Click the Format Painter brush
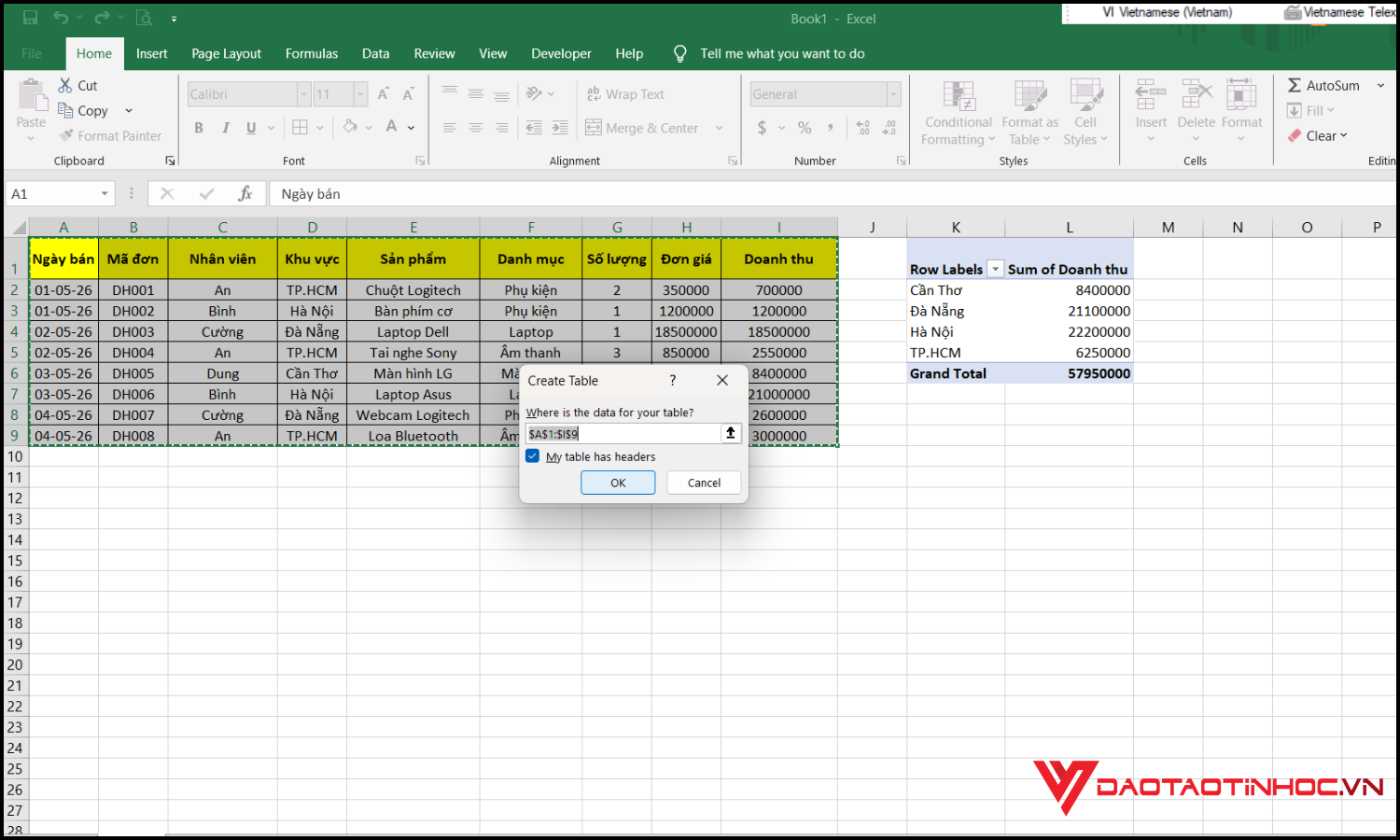The width and height of the screenshot is (1400, 840). click(66, 135)
